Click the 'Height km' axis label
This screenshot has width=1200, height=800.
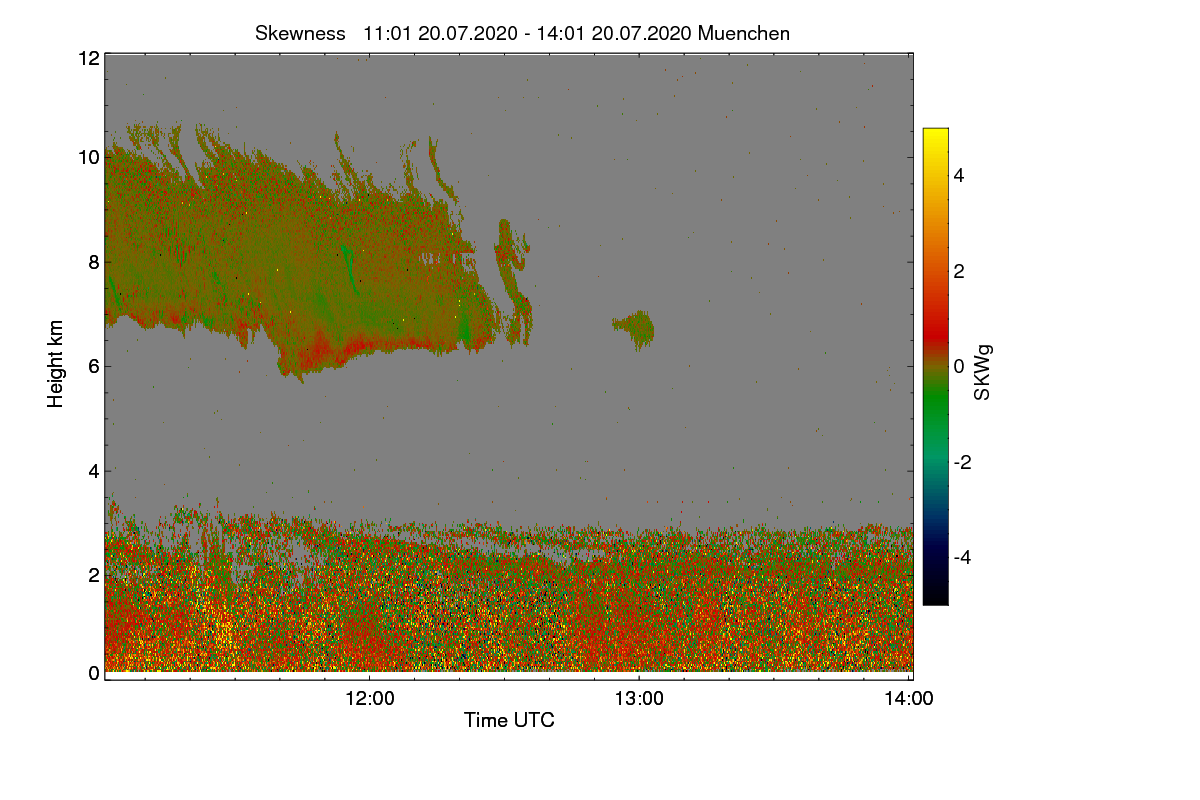tap(56, 364)
